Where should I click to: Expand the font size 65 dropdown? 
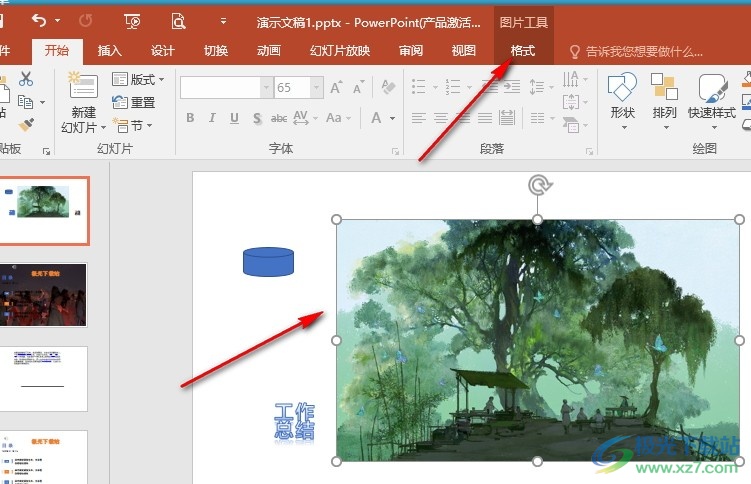[316, 88]
